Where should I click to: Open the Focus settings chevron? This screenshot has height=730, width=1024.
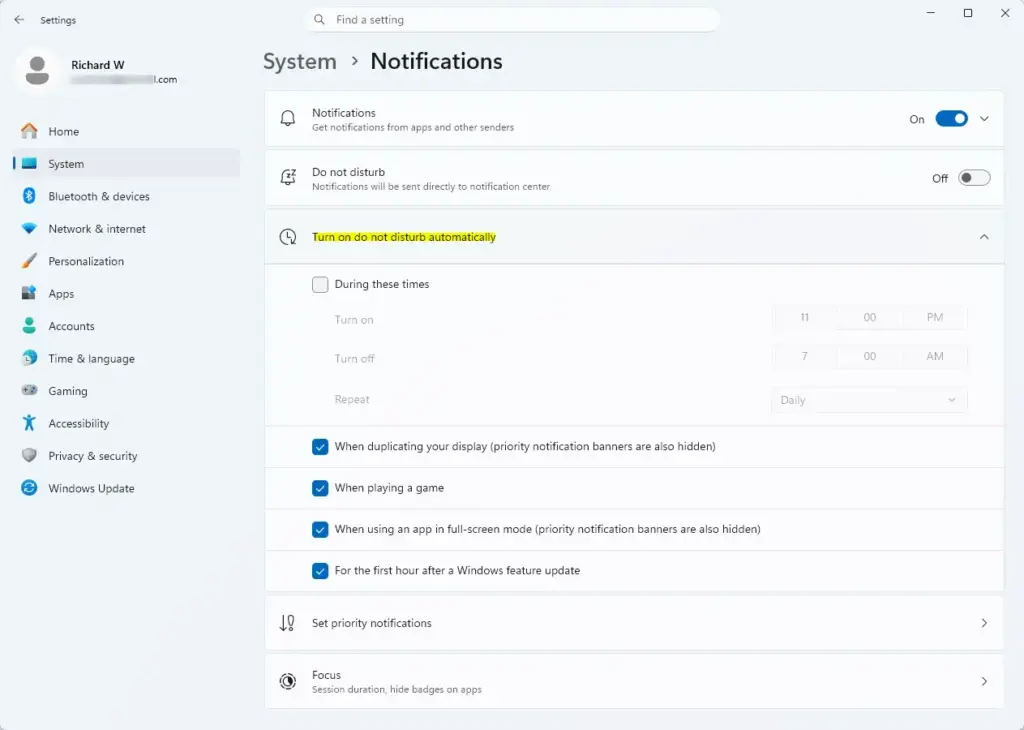pos(984,682)
